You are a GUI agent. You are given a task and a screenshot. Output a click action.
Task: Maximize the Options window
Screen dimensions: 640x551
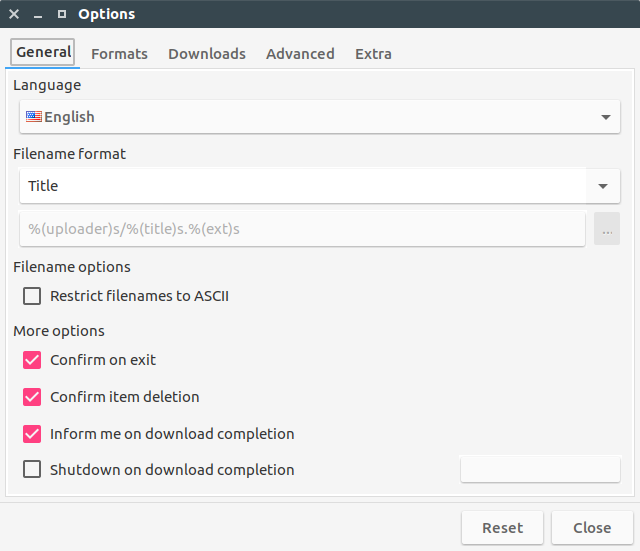[x=62, y=14]
